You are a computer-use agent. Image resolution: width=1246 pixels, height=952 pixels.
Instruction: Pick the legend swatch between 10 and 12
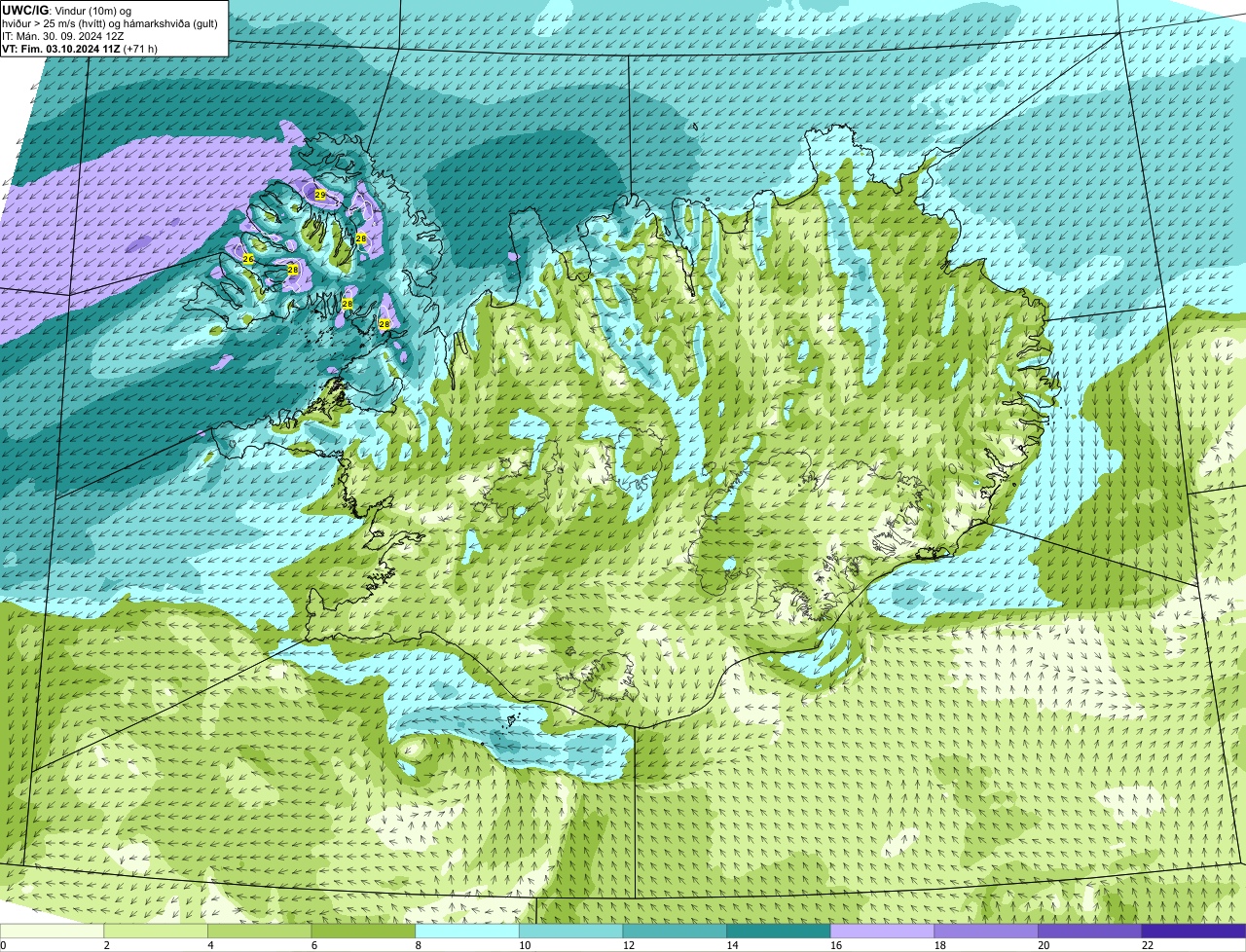click(570, 931)
